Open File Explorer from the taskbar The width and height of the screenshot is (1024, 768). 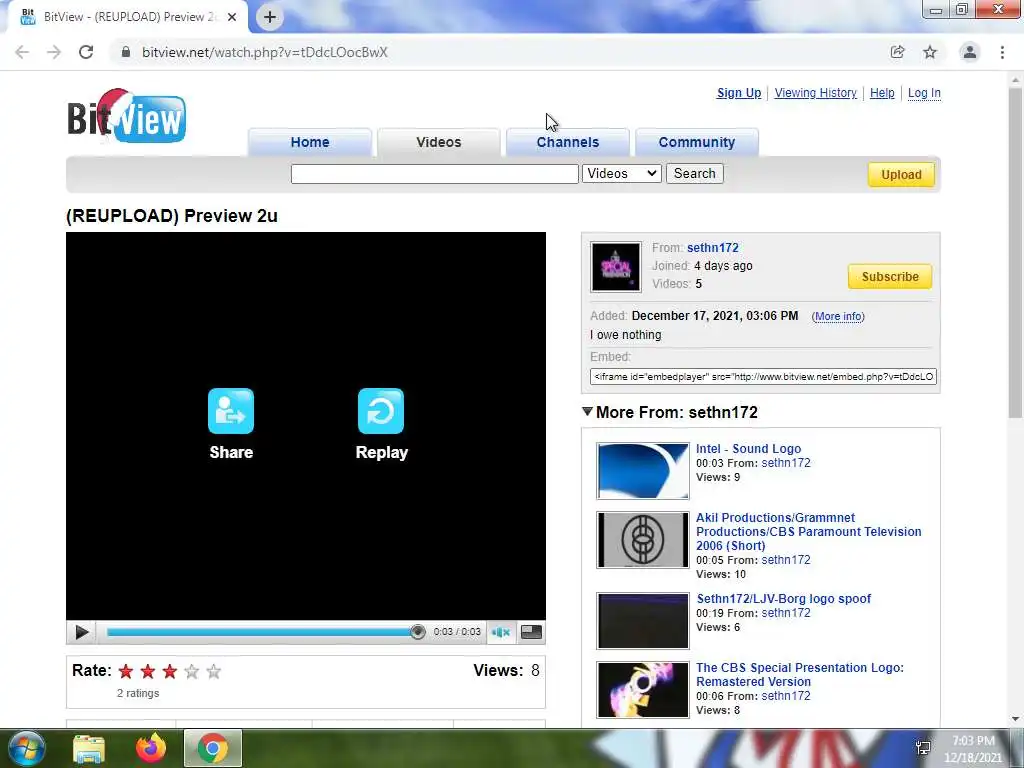[89, 748]
